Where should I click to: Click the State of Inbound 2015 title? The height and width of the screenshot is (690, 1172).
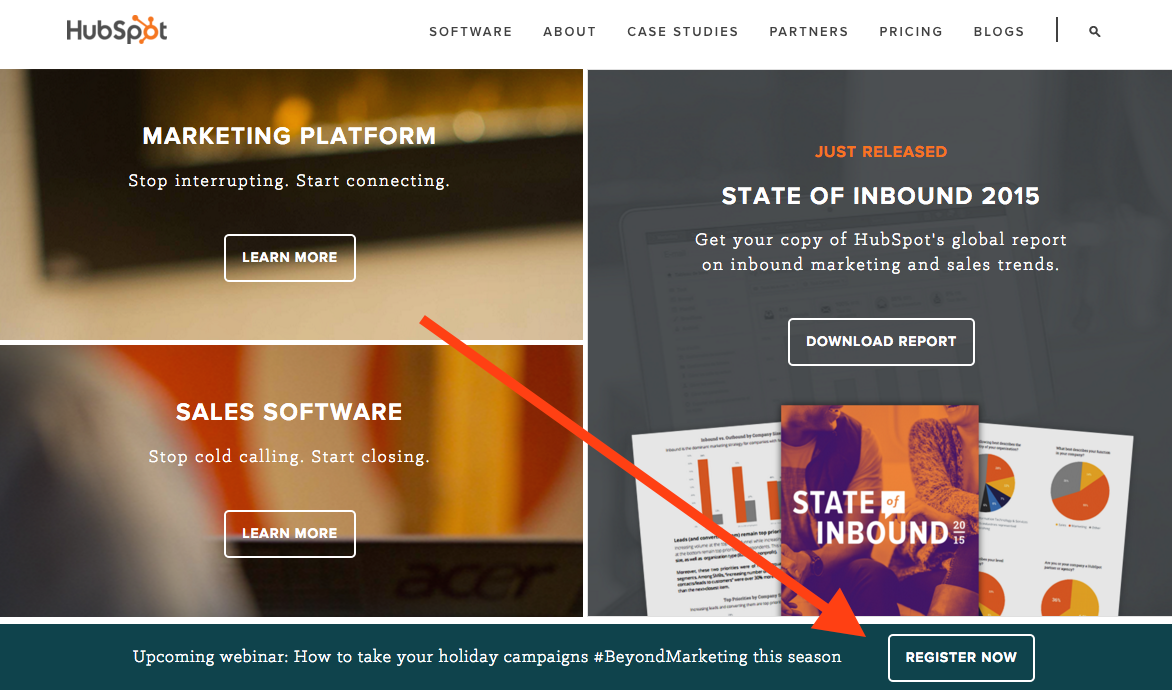(880, 196)
